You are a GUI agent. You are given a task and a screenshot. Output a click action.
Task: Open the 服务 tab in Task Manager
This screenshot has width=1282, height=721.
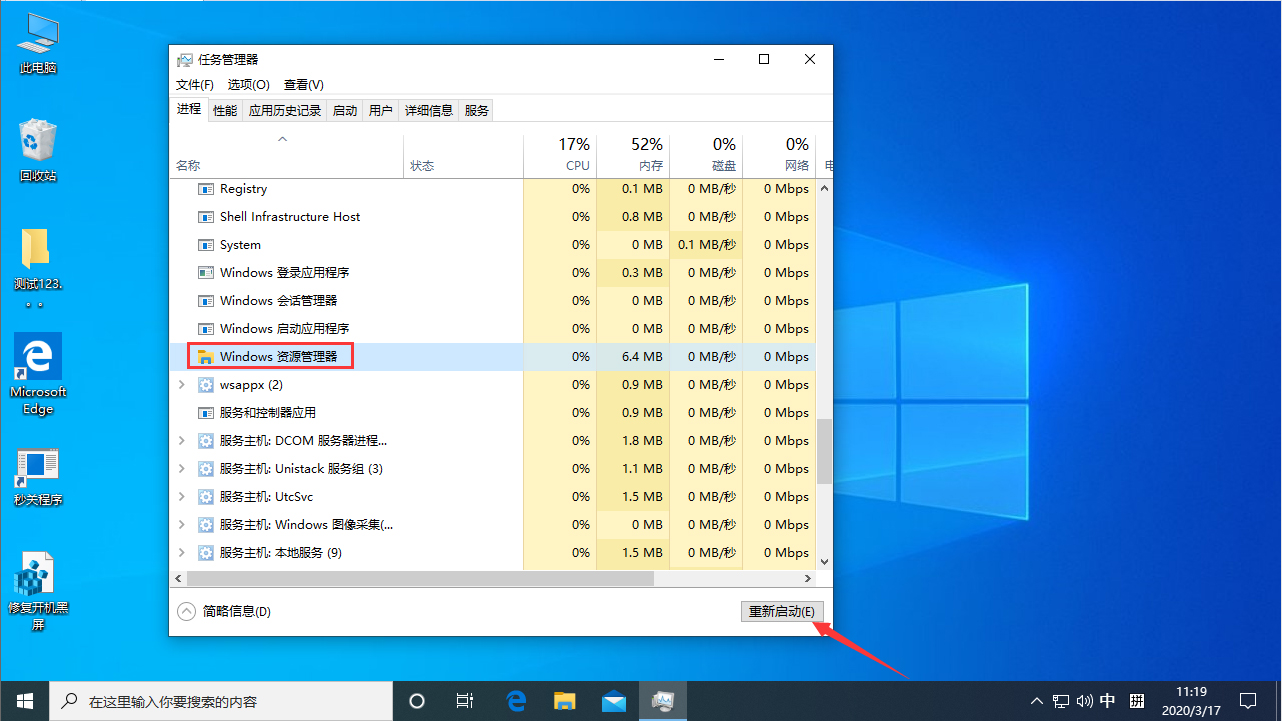(x=476, y=110)
